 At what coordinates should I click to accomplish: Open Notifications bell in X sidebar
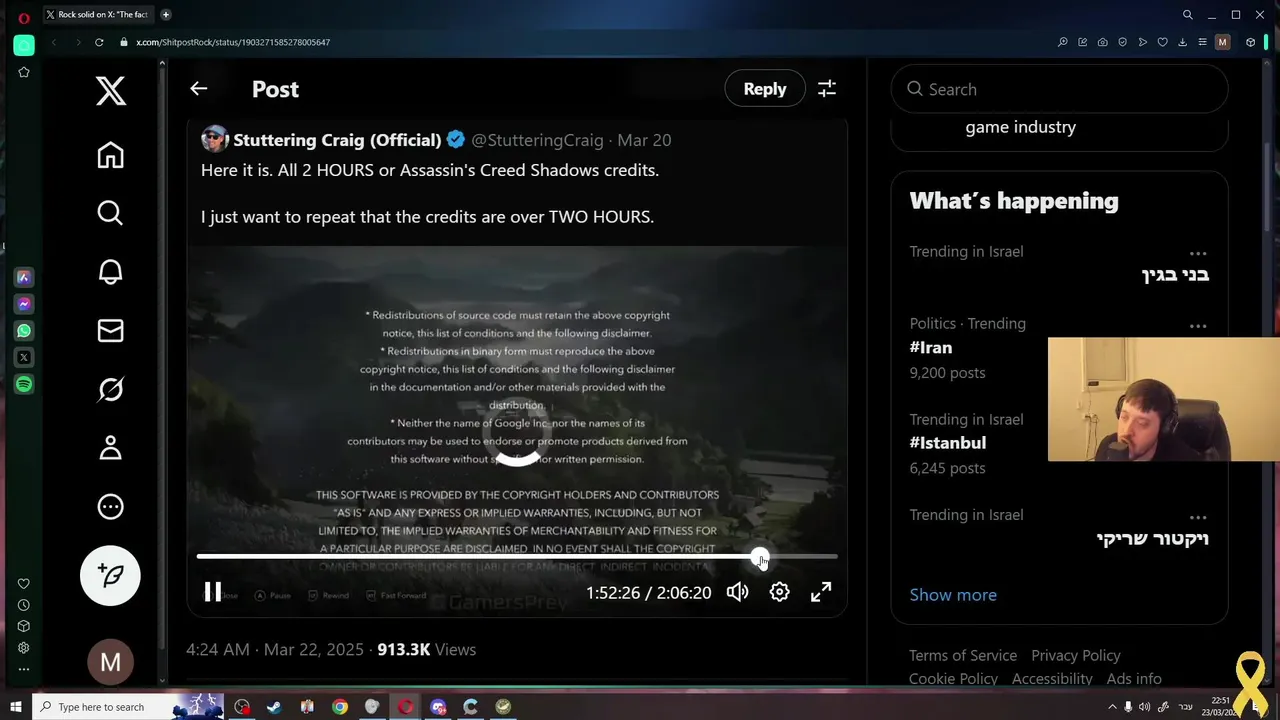110,272
